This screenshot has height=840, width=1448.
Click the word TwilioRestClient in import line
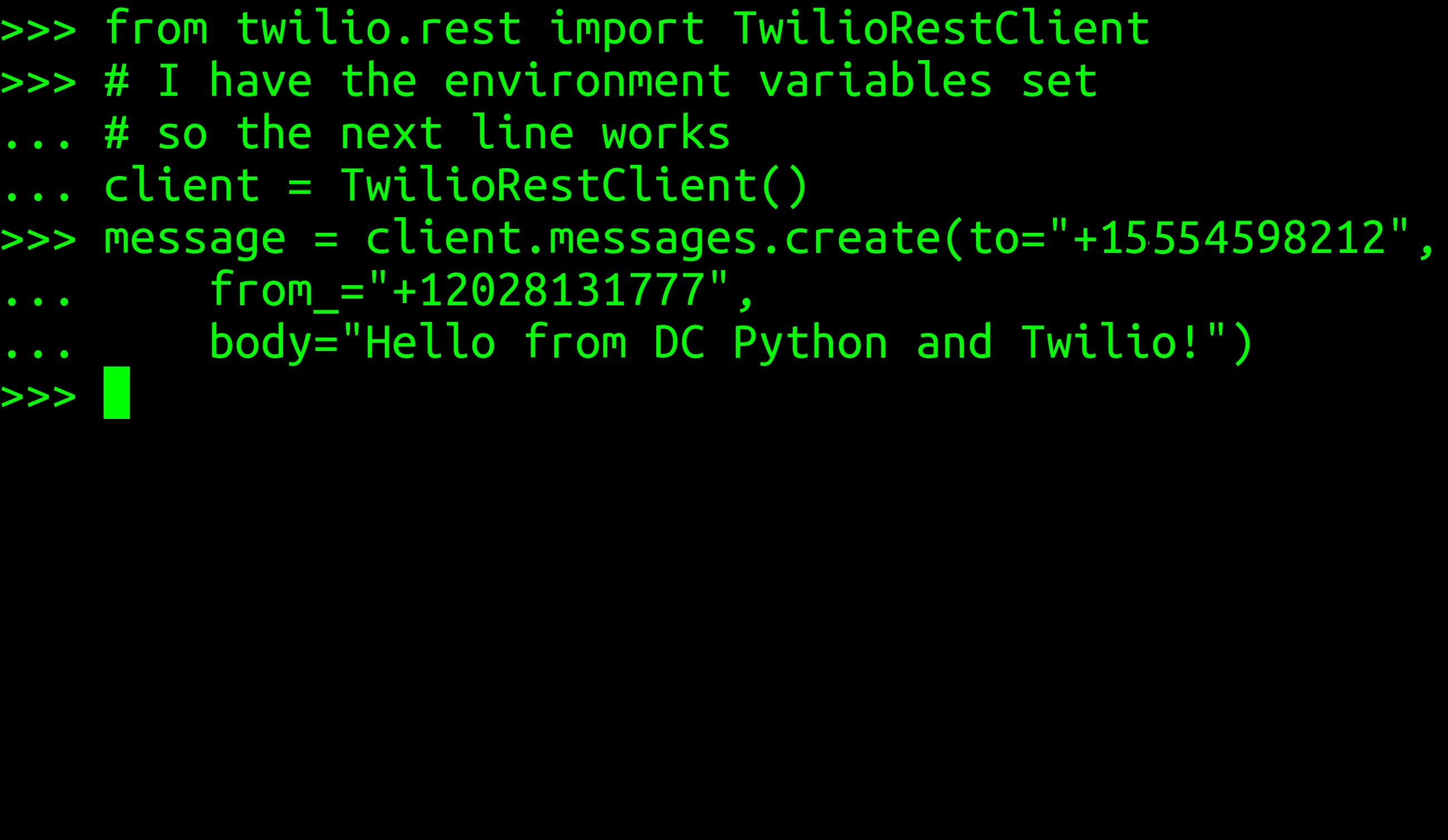pyautogui.click(x=941, y=28)
